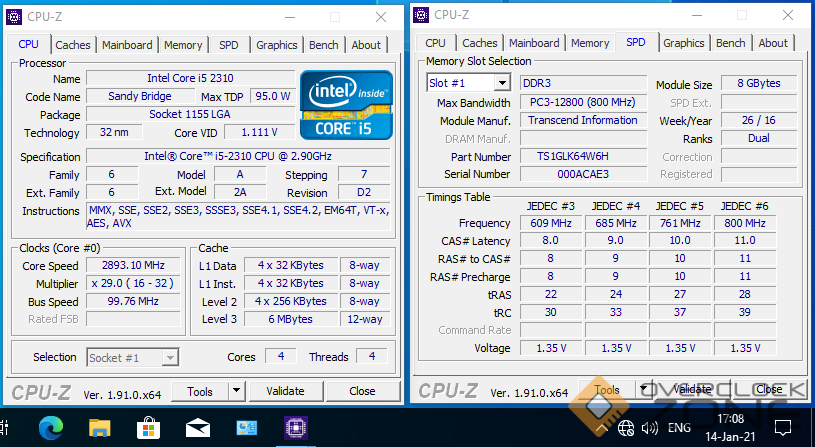The image size is (815, 447).
Task: Click the Multiplier value x 29.0 (16 - 32)
Action: [x=133, y=283]
